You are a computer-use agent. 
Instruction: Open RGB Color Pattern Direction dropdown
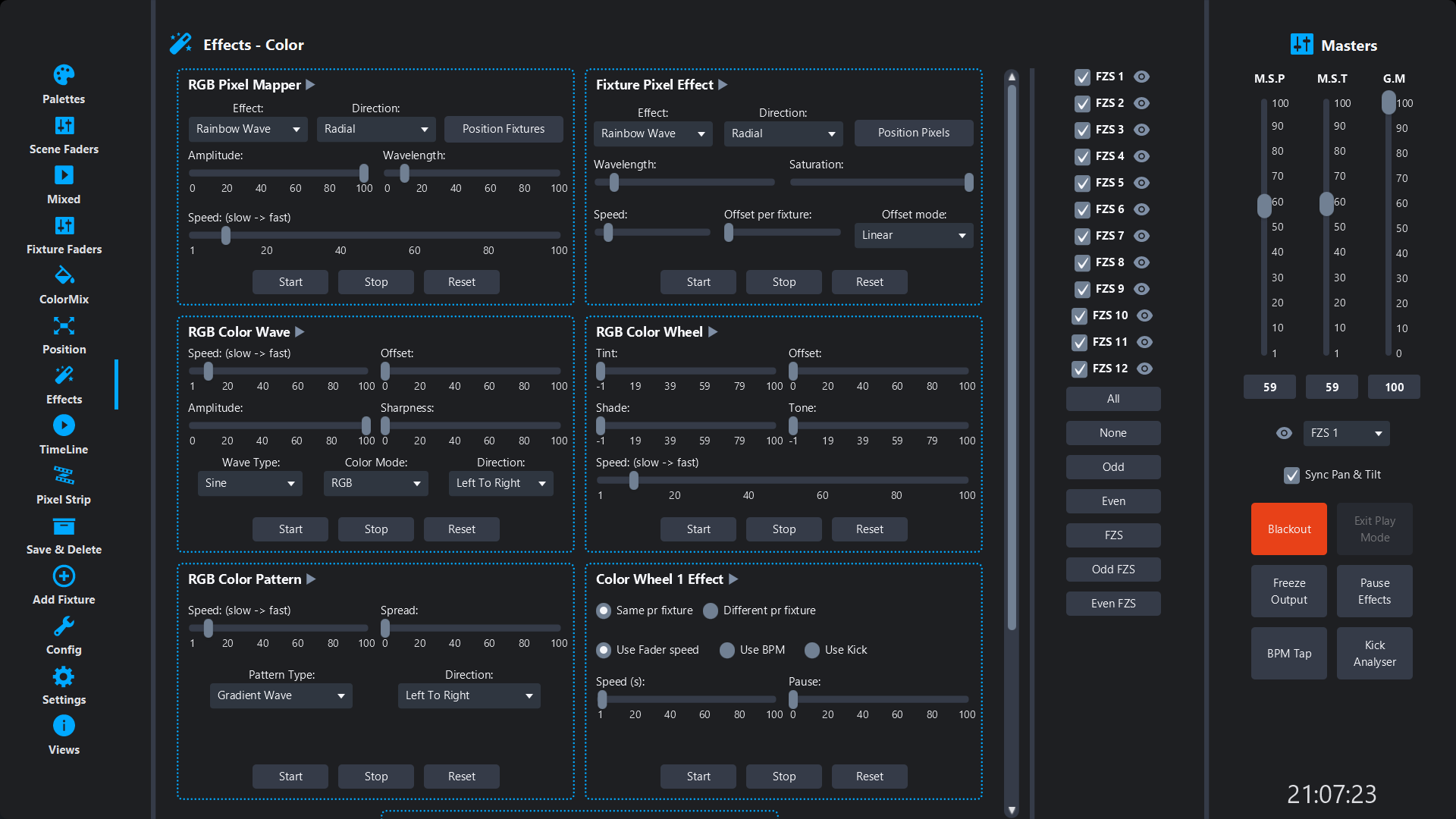pyautogui.click(x=469, y=695)
